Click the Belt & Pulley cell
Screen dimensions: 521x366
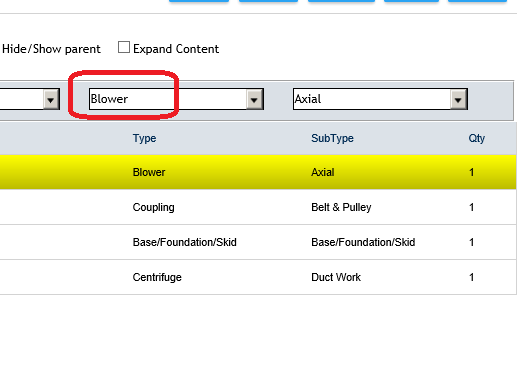click(341, 207)
